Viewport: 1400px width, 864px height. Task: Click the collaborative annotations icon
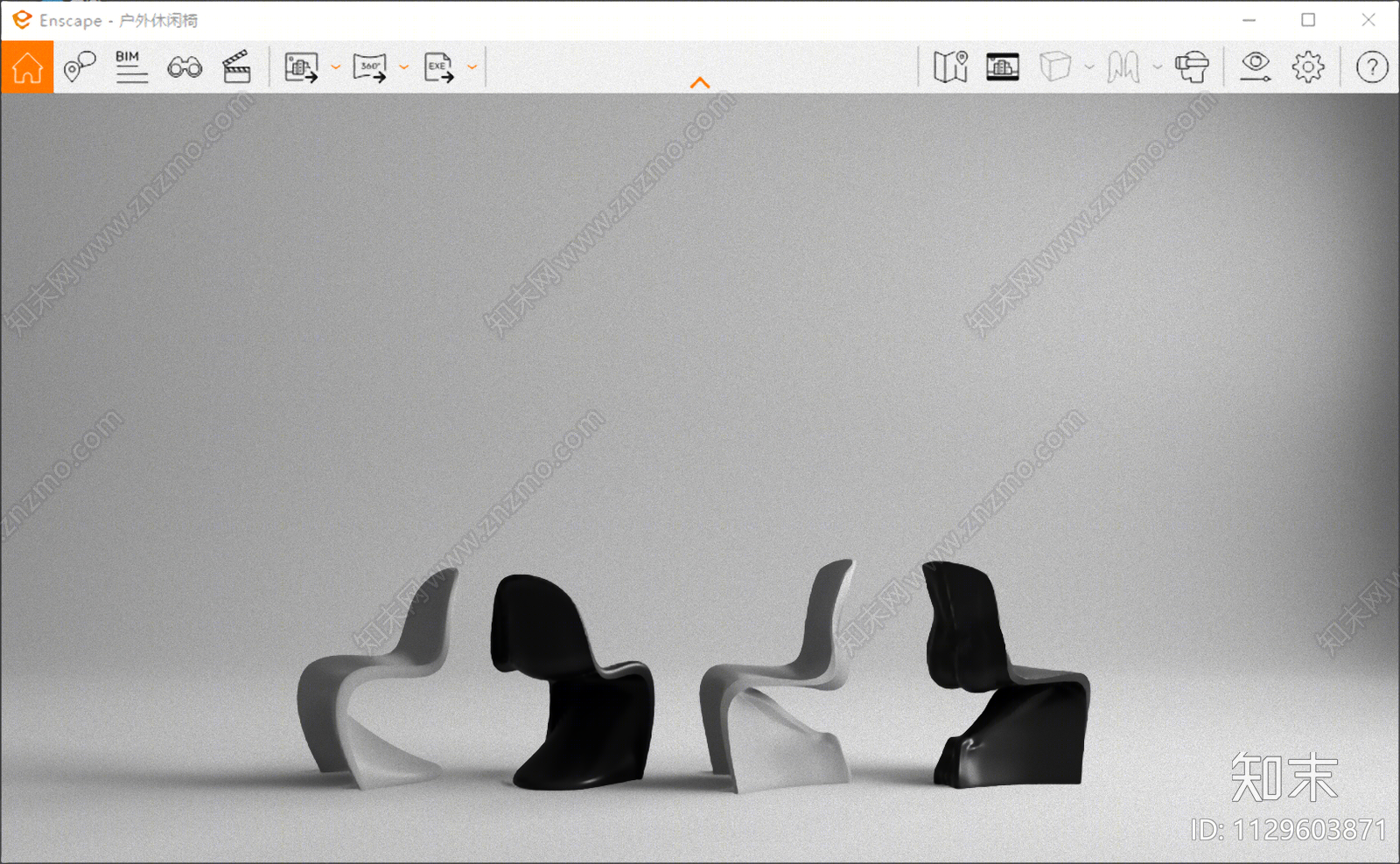[x=1123, y=66]
